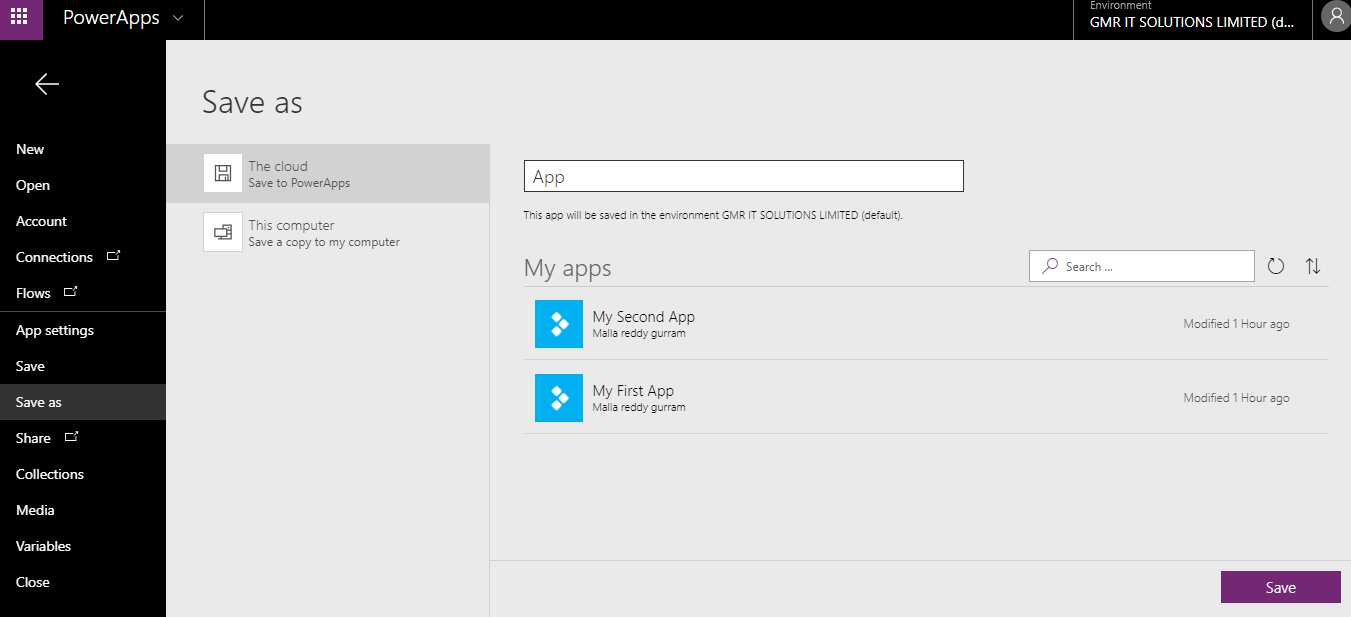Image resolution: width=1351 pixels, height=617 pixels.
Task: Click PowerApps title text
Action: click(x=111, y=18)
